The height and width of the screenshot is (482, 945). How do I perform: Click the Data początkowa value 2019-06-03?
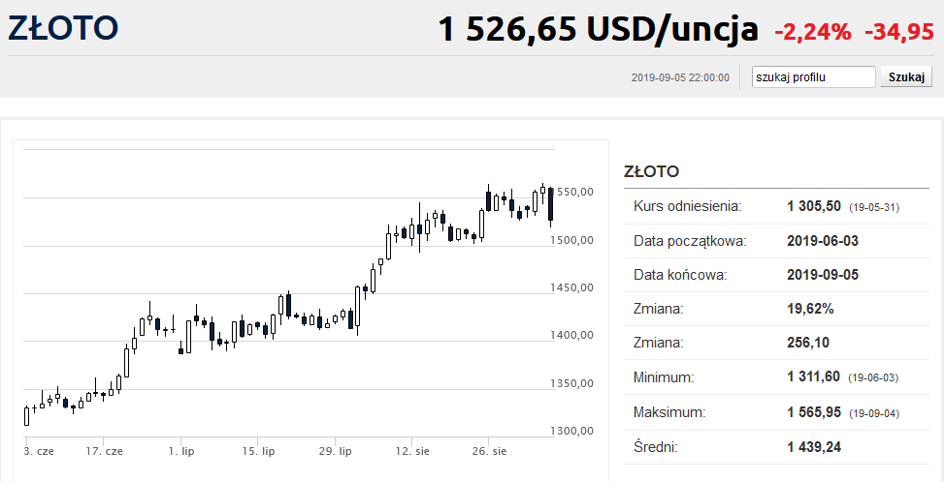tap(823, 241)
